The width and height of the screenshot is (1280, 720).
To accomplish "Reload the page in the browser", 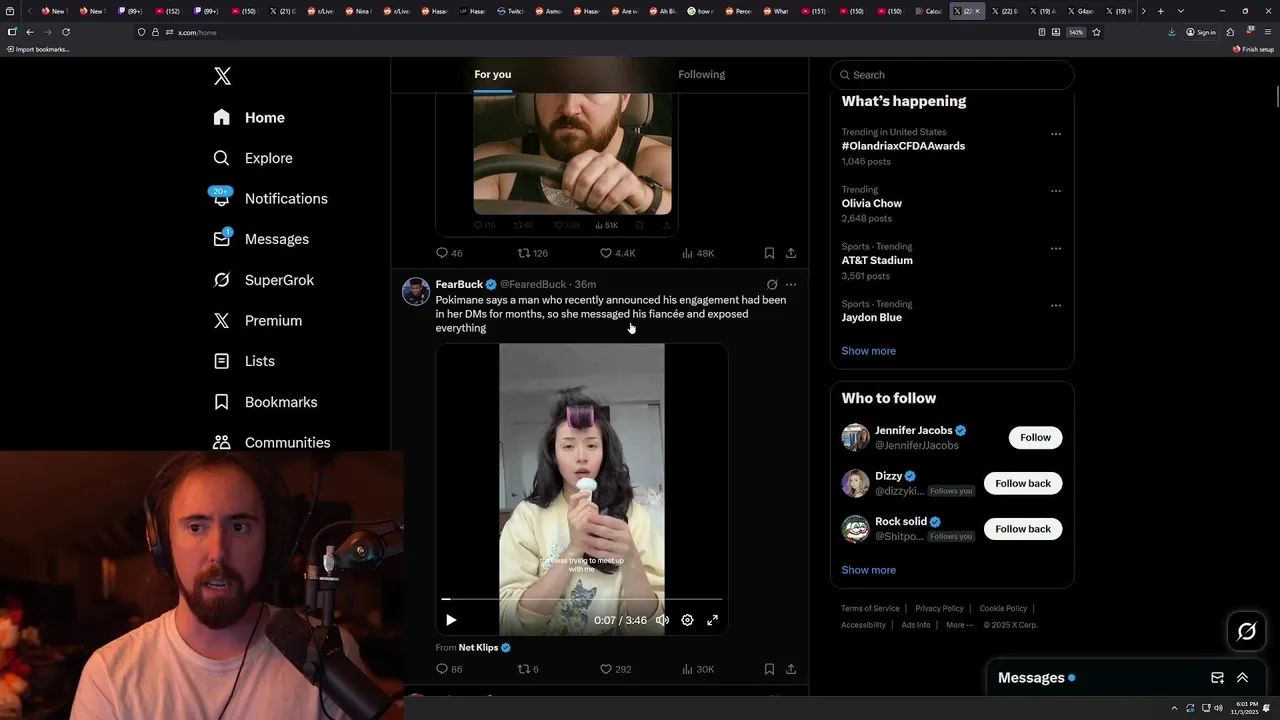I will click(x=66, y=32).
